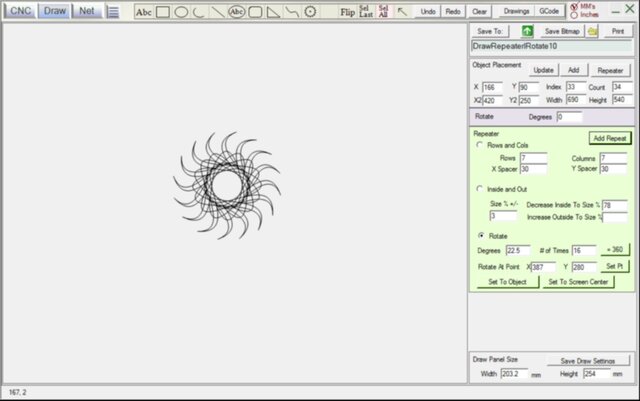Click the Clear button

pos(479,11)
